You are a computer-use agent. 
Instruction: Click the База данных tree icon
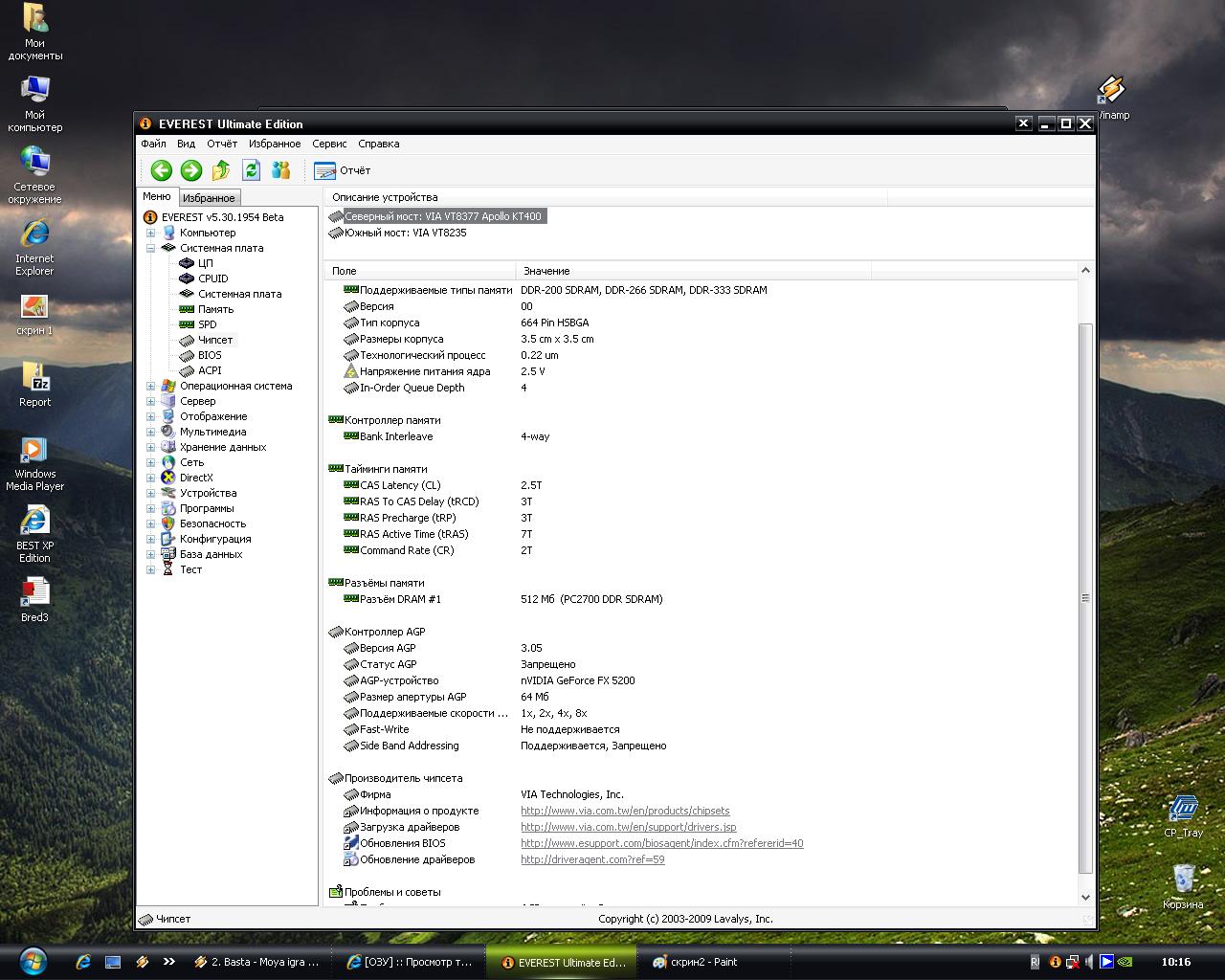pos(168,554)
